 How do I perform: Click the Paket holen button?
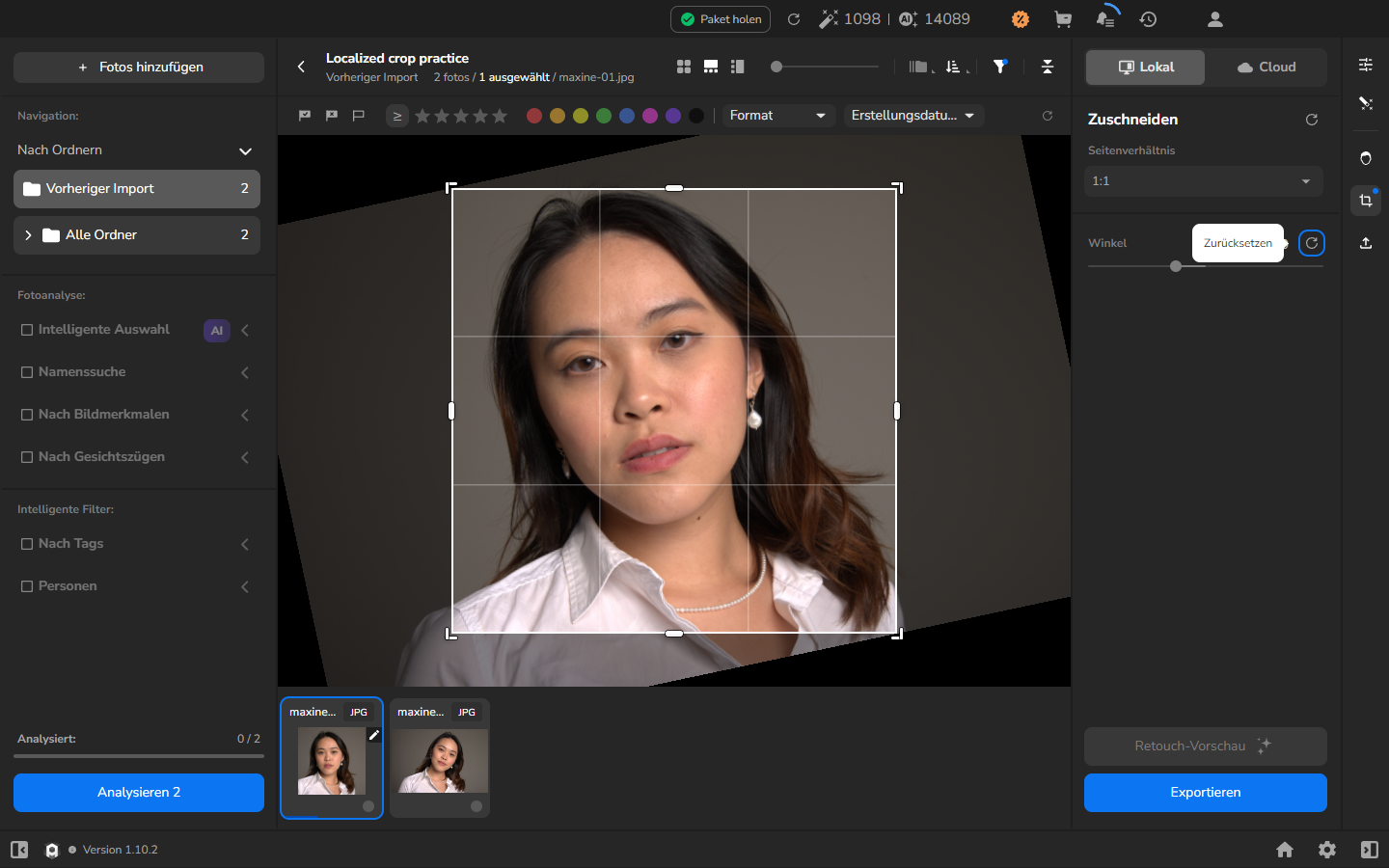pos(721,19)
